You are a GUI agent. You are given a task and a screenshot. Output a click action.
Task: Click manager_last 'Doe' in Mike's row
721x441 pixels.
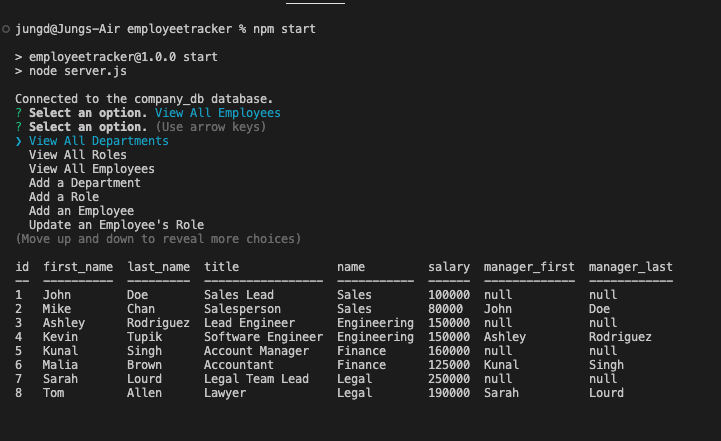pos(599,309)
